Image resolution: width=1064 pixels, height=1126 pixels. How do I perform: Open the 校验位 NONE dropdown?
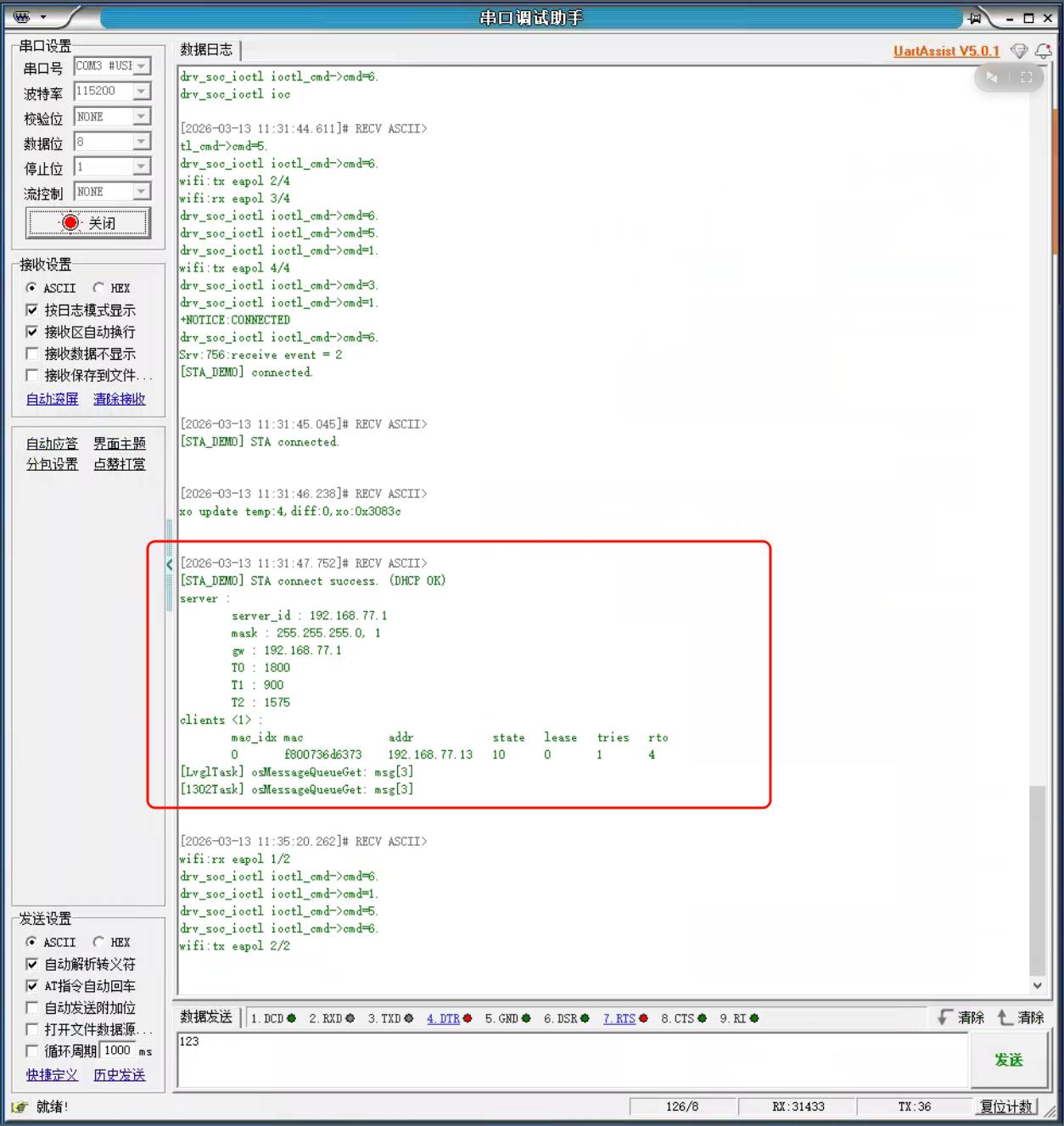click(x=142, y=116)
